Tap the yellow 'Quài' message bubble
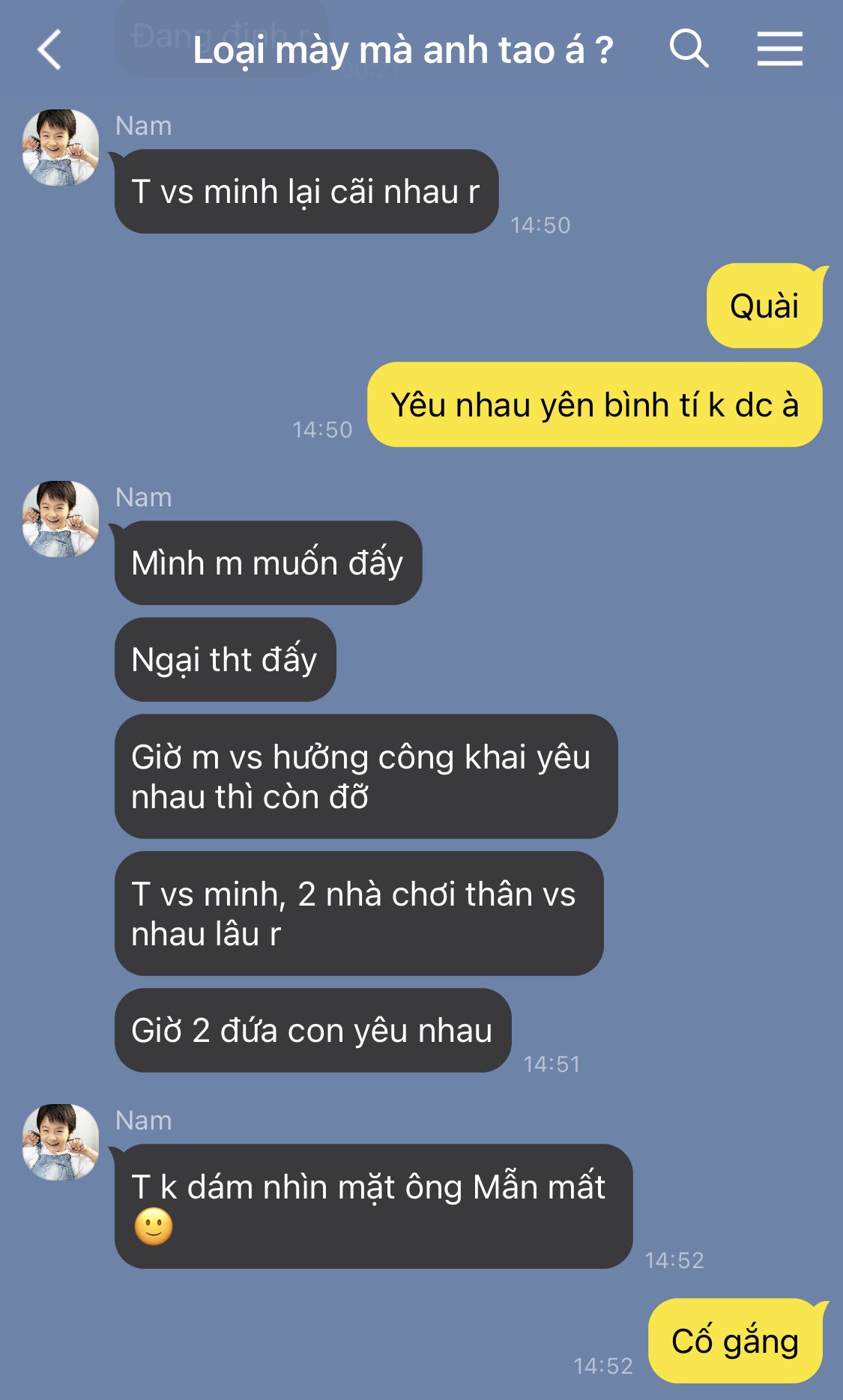 [764, 306]
